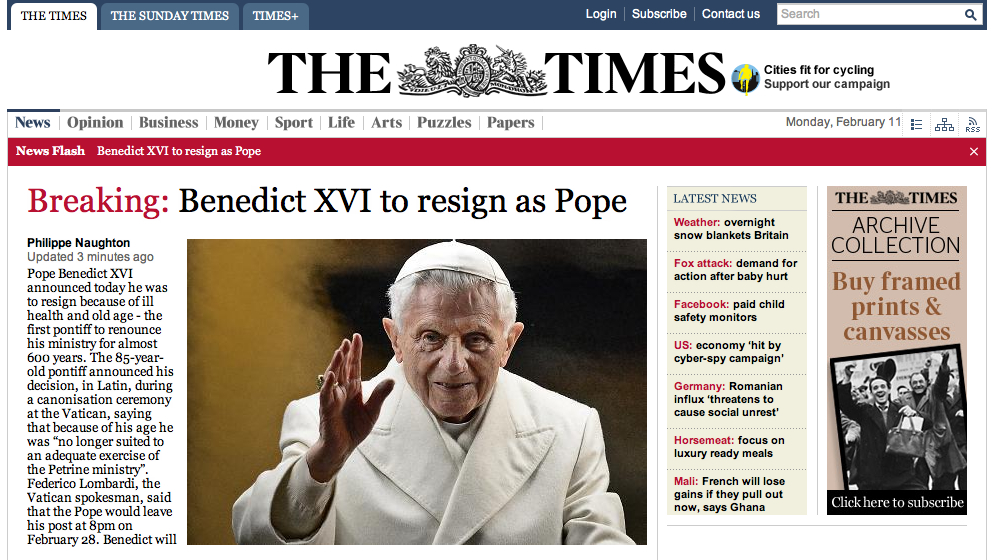Click the search magnifier icon
Screen dimensions: 994x560
970,15
